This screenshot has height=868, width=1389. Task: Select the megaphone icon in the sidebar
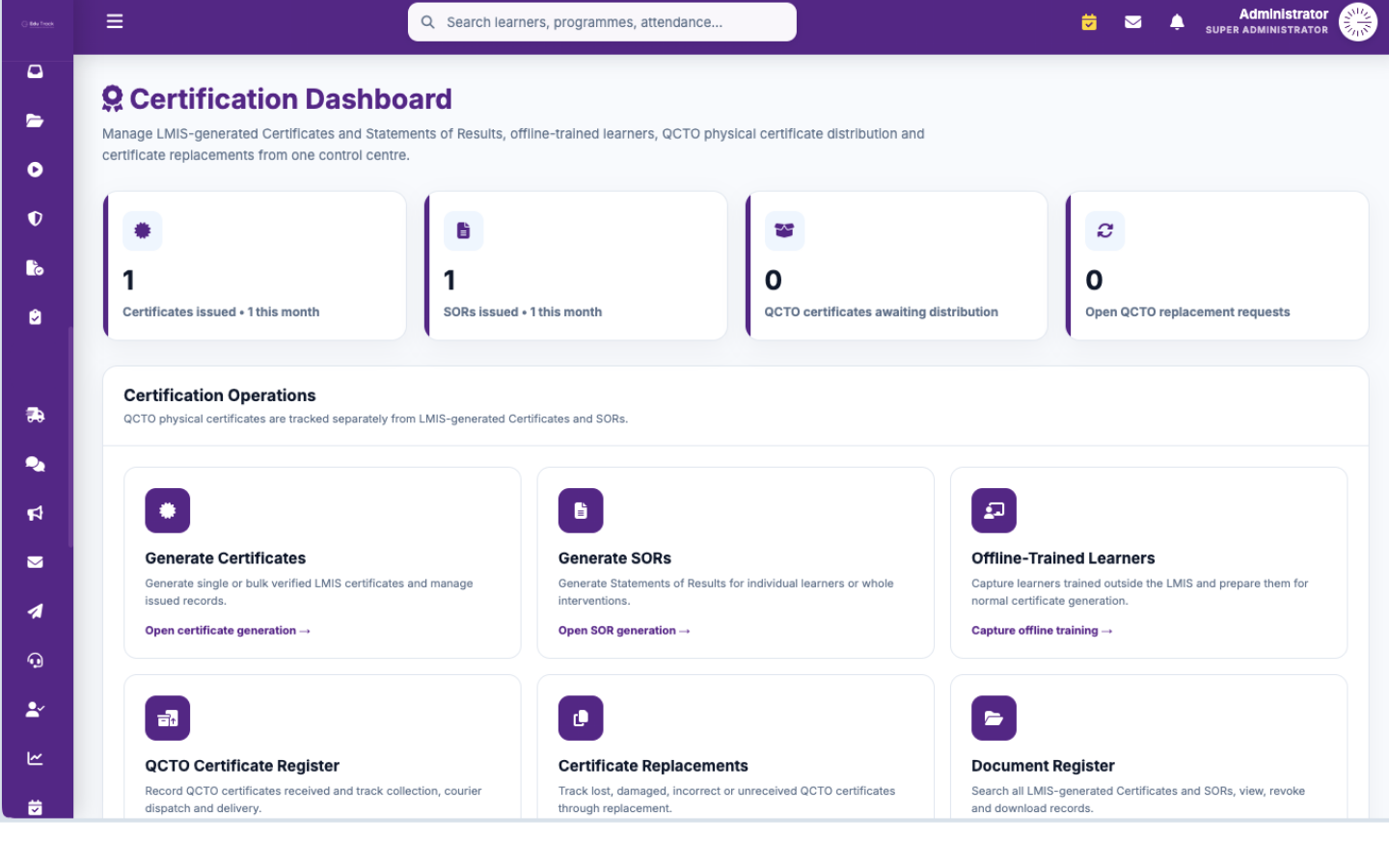pyautogui.click(x=36, y=514)
